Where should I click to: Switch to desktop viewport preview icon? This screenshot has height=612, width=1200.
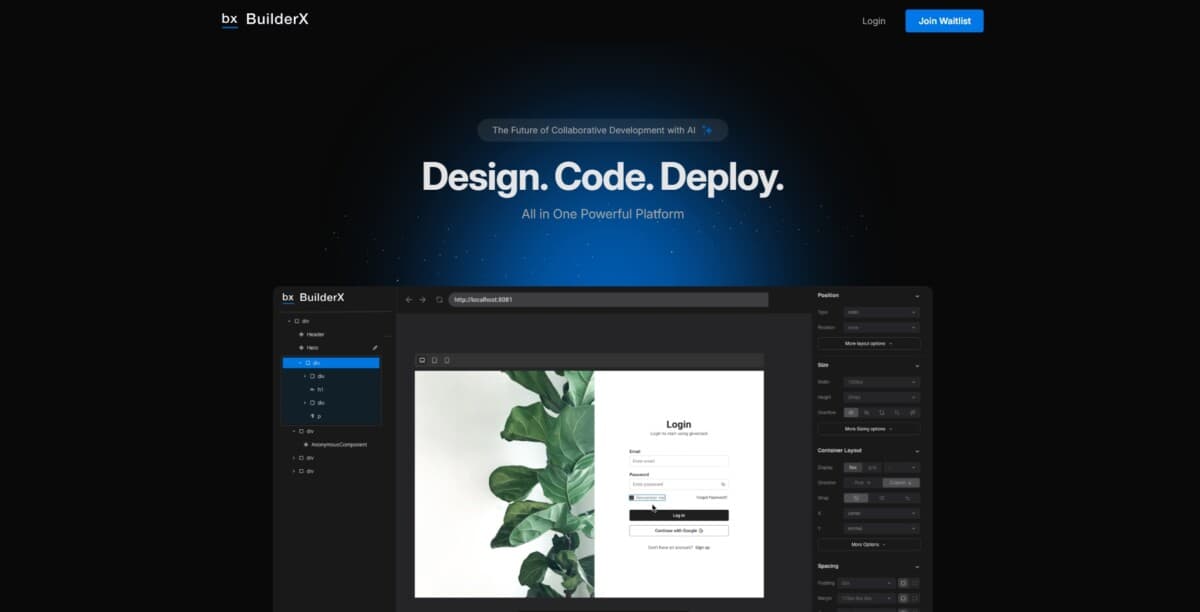click(x=422, y=360)
